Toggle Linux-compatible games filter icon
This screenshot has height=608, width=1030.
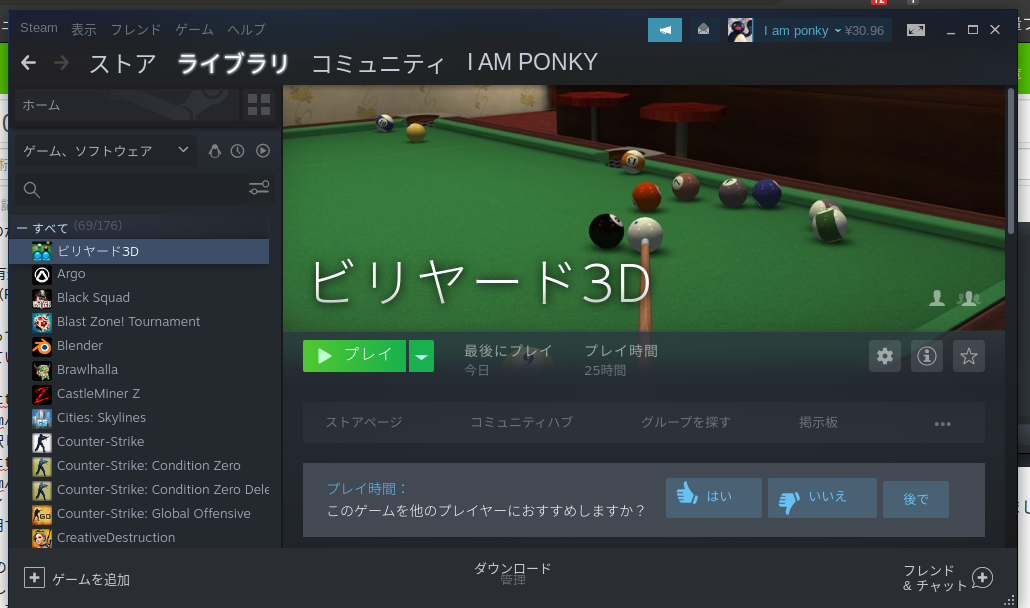tap(215, 151)
